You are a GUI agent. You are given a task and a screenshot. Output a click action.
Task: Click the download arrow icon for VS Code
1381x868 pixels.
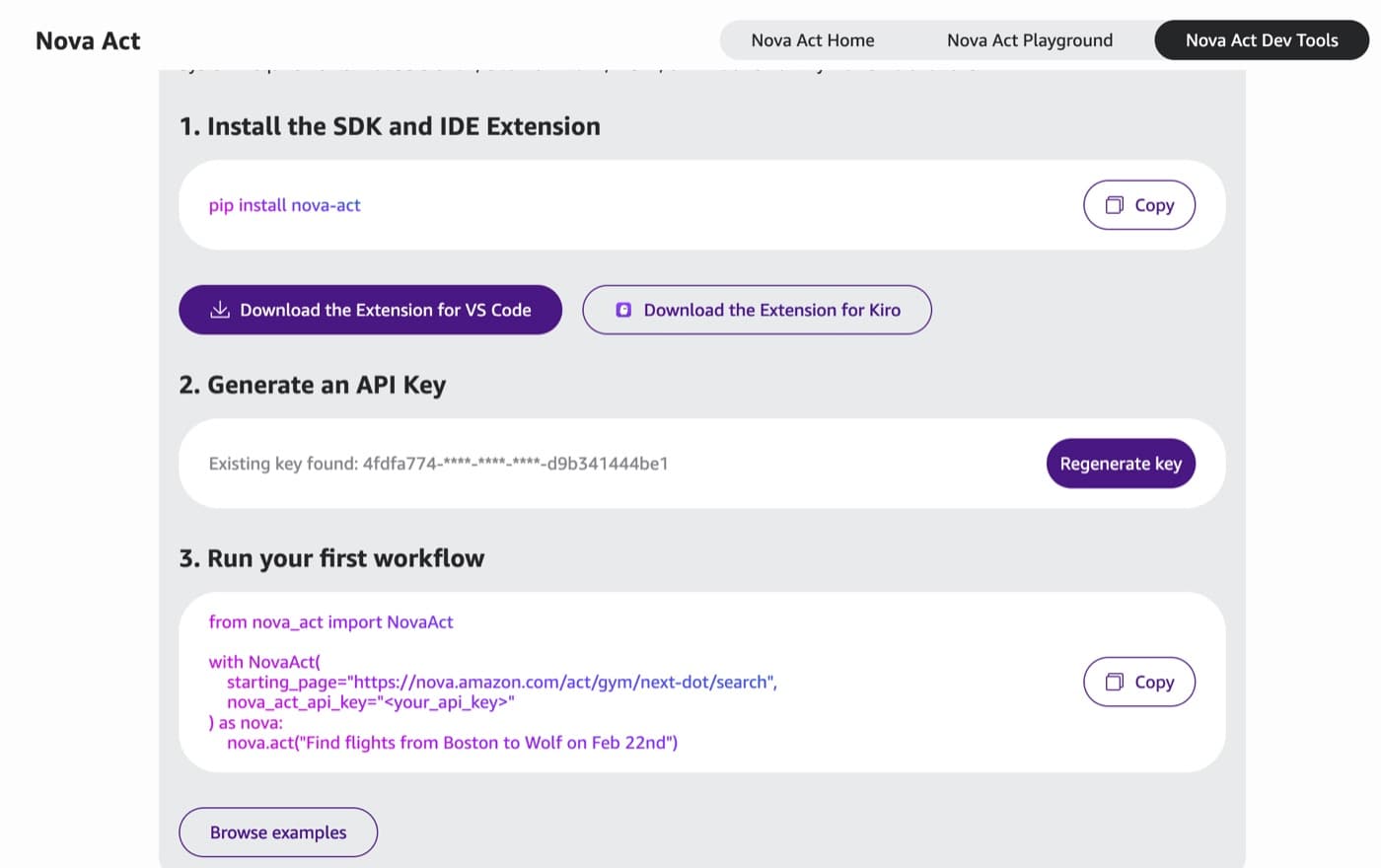[x=220, y=310]
